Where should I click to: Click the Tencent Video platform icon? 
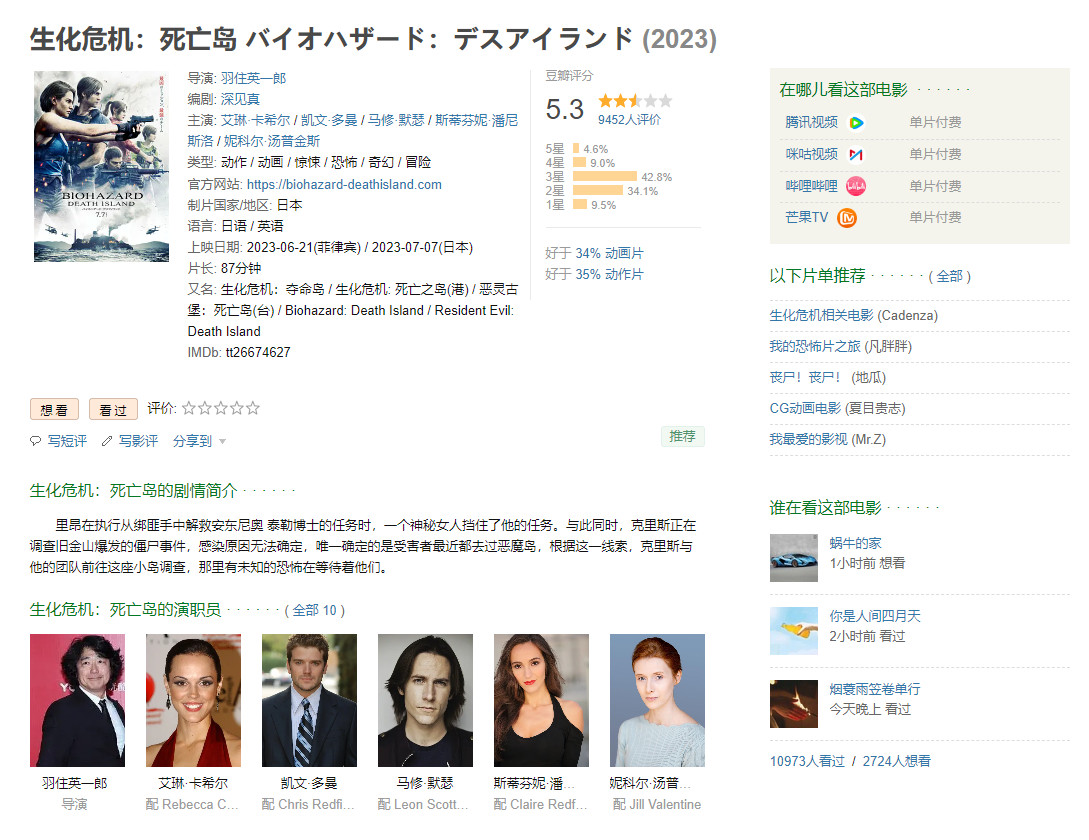[856, 123]
